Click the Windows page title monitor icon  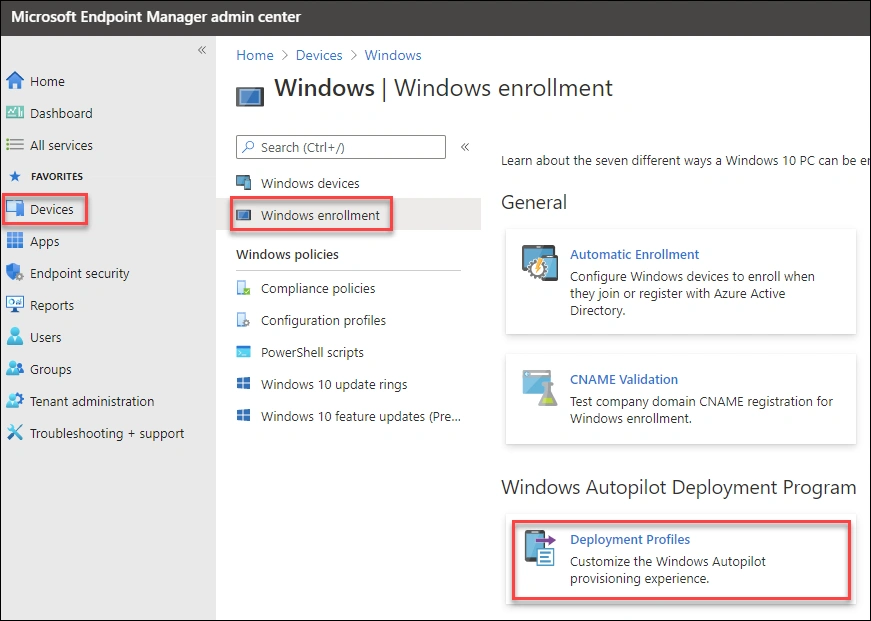250,97
